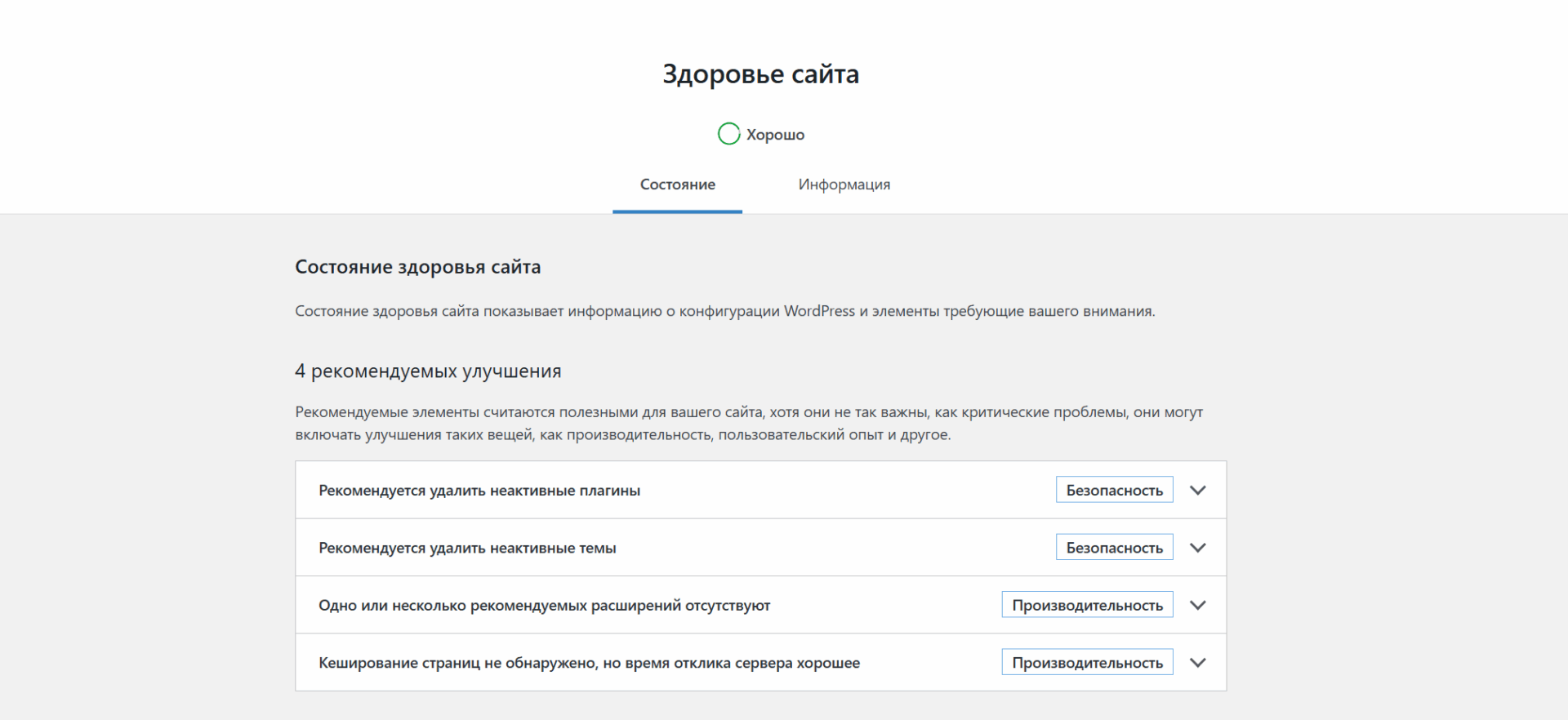Switch to the Информация tab
This screenshot has width=1568, height=720.
(844, 184)
